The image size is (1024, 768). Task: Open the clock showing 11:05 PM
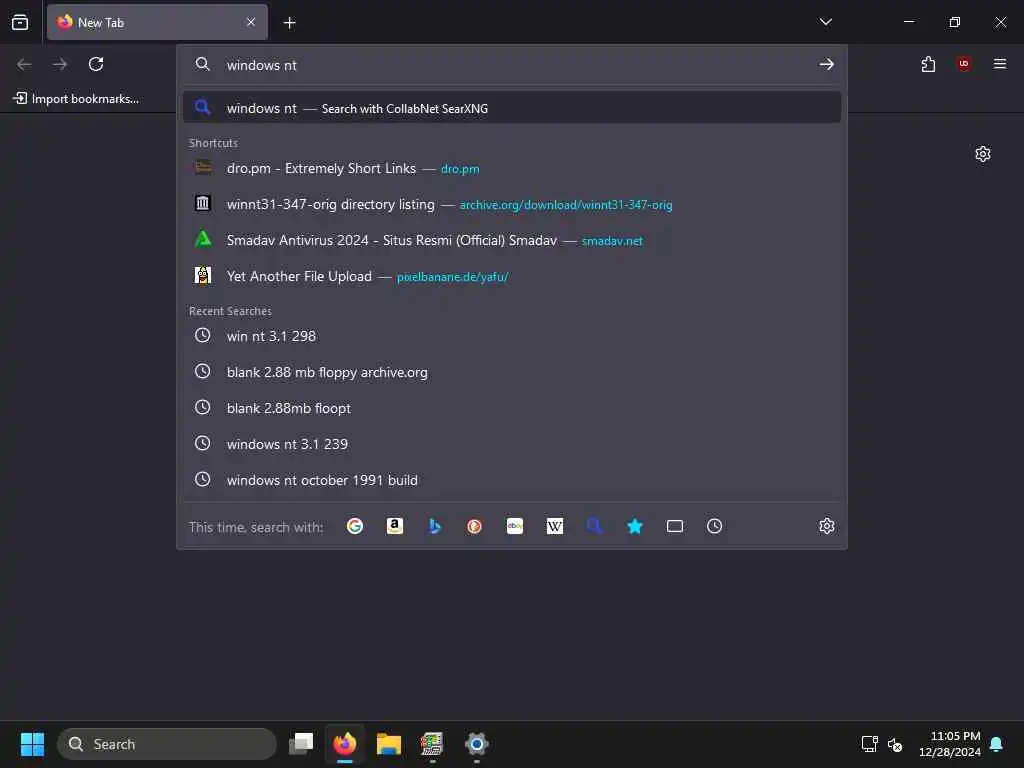click(950, 744)
